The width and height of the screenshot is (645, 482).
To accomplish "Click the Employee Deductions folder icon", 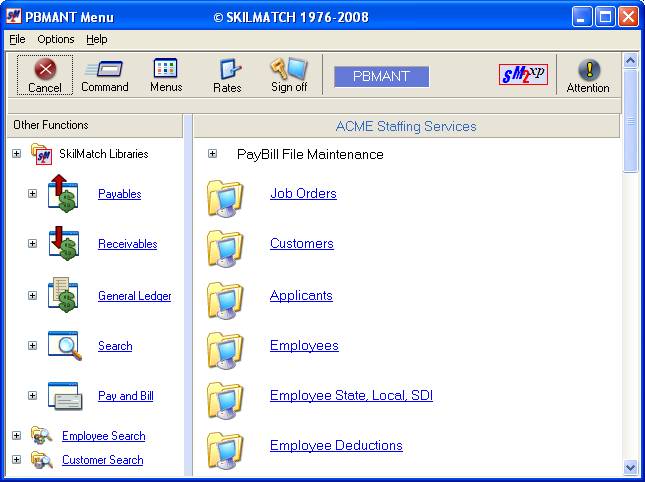I will (x=225, y=451).
